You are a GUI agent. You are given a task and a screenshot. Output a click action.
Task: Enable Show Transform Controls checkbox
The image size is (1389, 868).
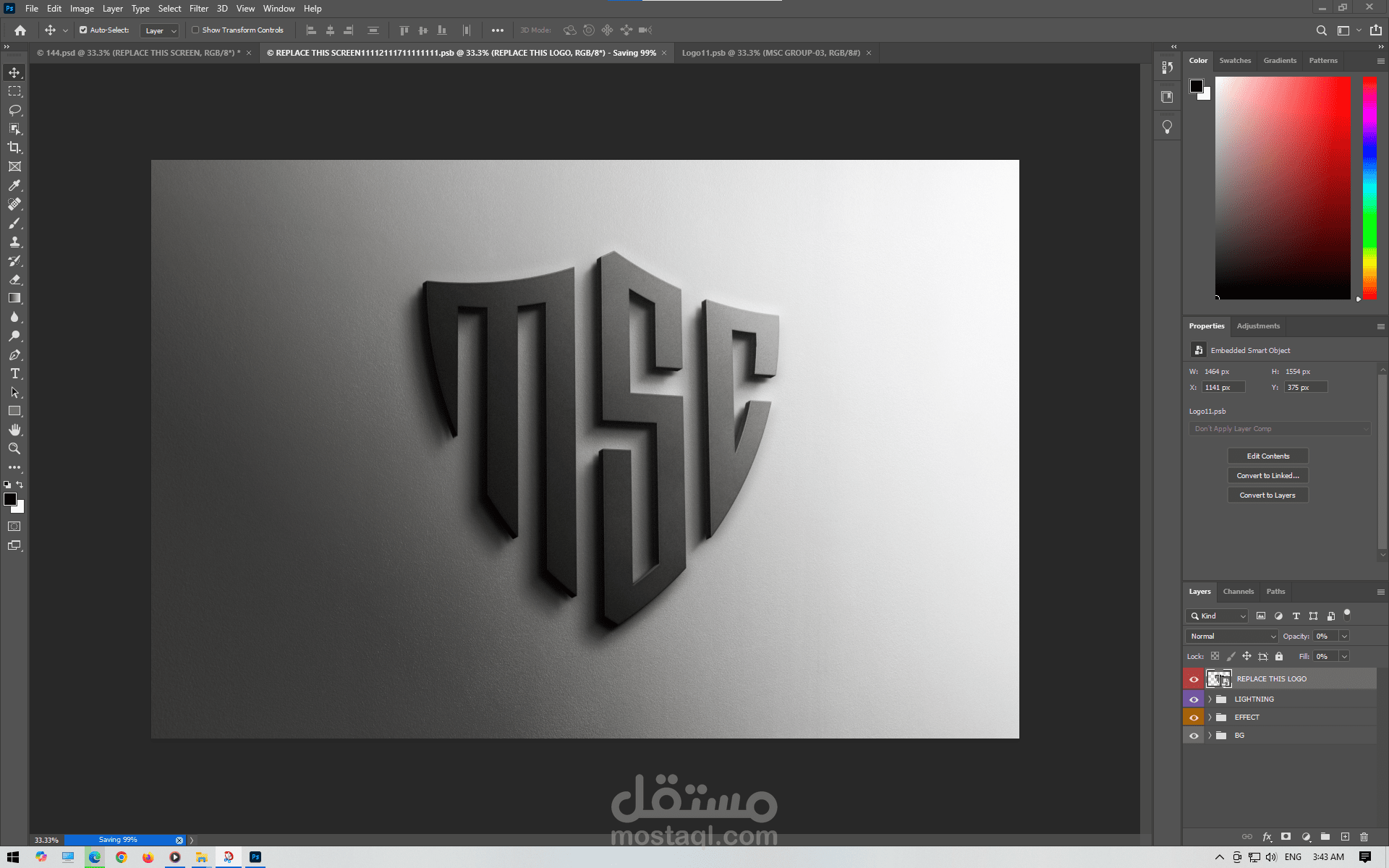pos(195,30)
